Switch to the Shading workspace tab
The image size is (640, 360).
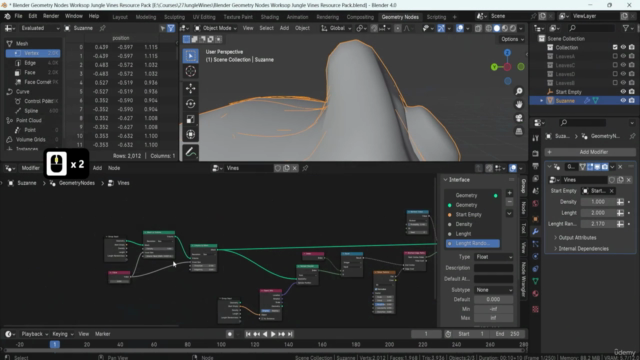pos(270,17)
